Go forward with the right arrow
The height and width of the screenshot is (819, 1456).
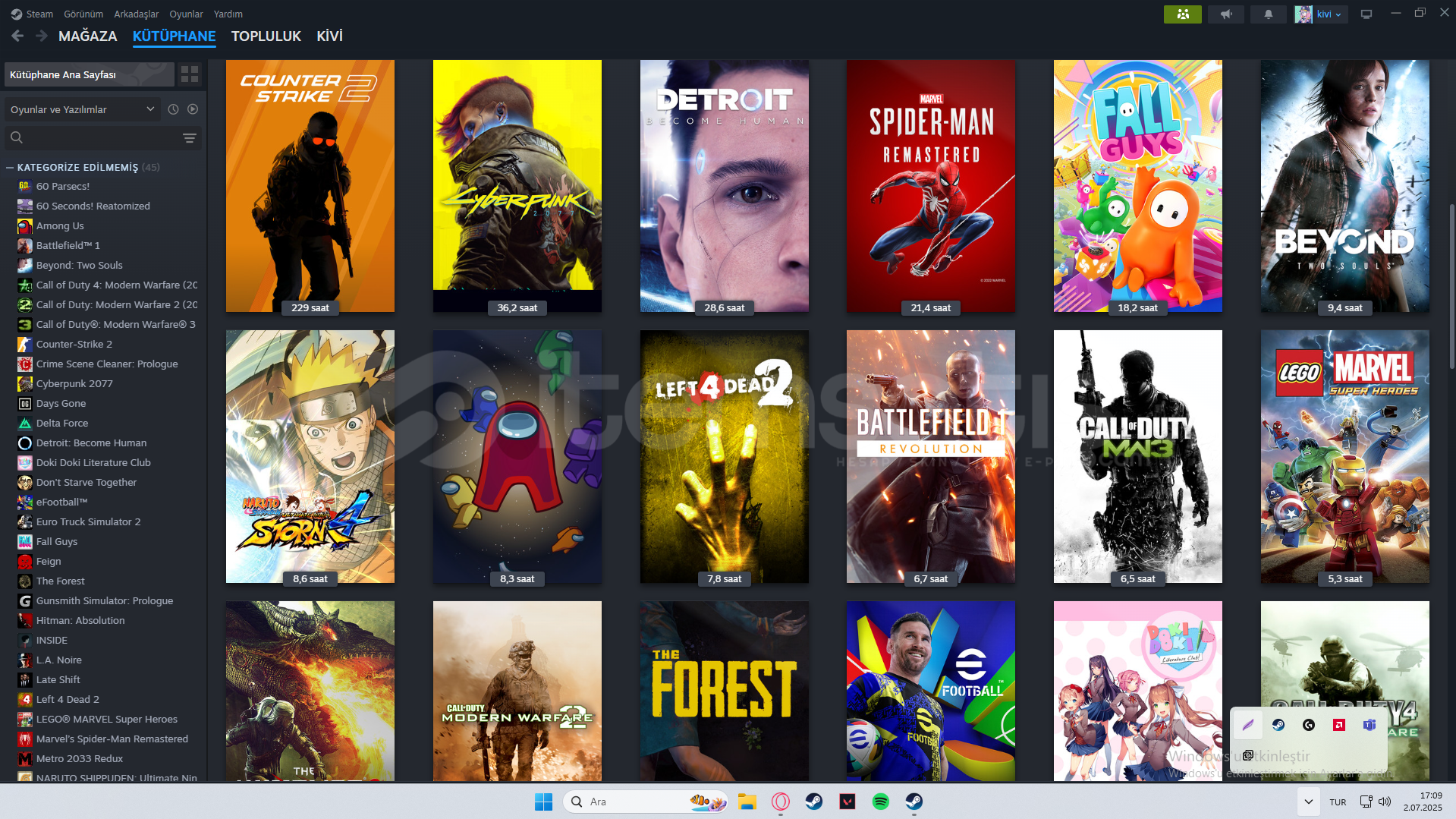coord(42,36)
